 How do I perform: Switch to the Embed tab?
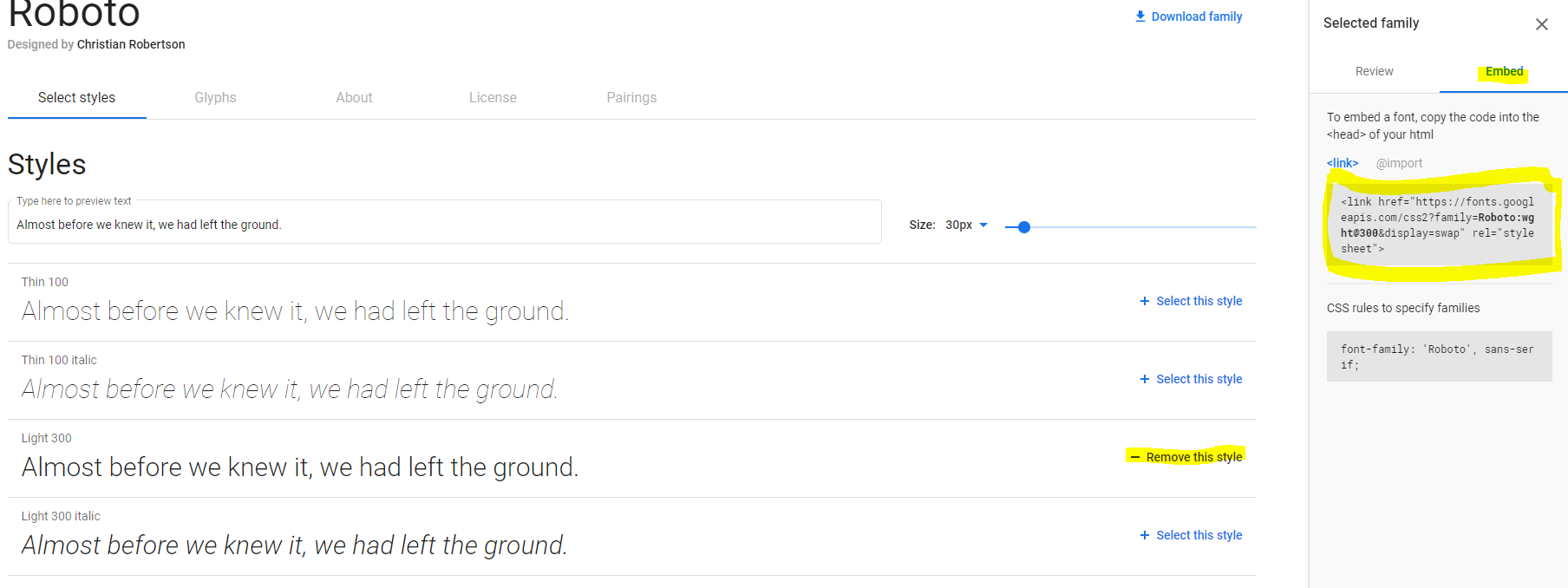tap(1504, 71)
